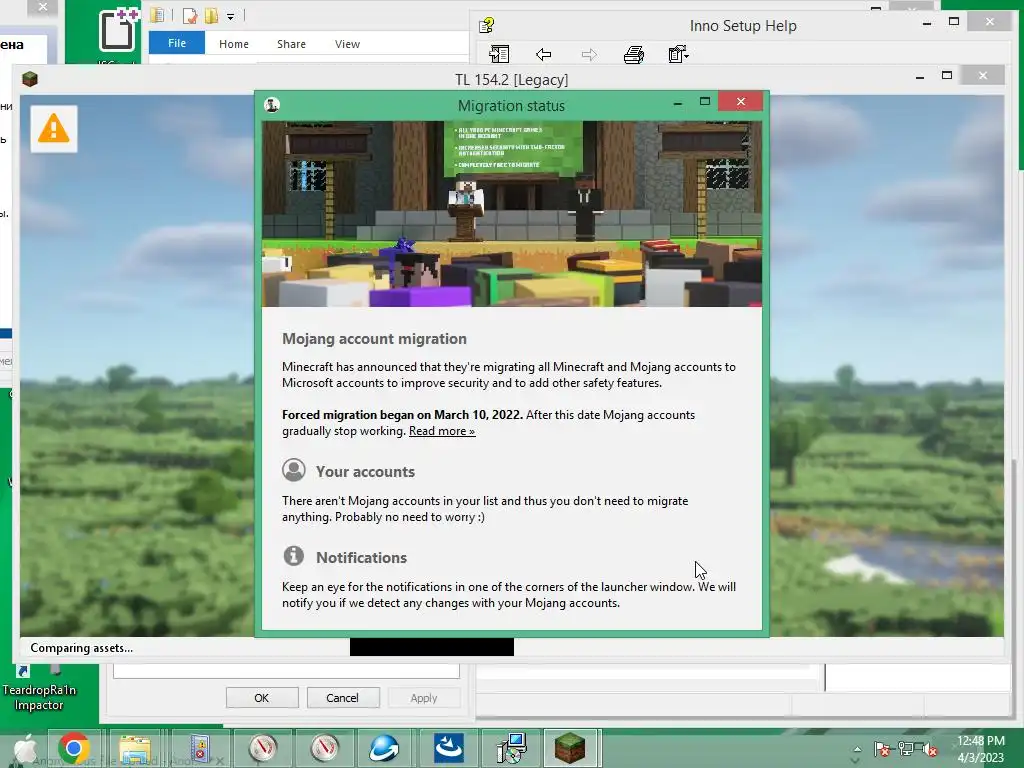Image resolution: width=1024 pixels, height=768 pixels.
Task: Click the Comparing assets status text
Action: 82,648
